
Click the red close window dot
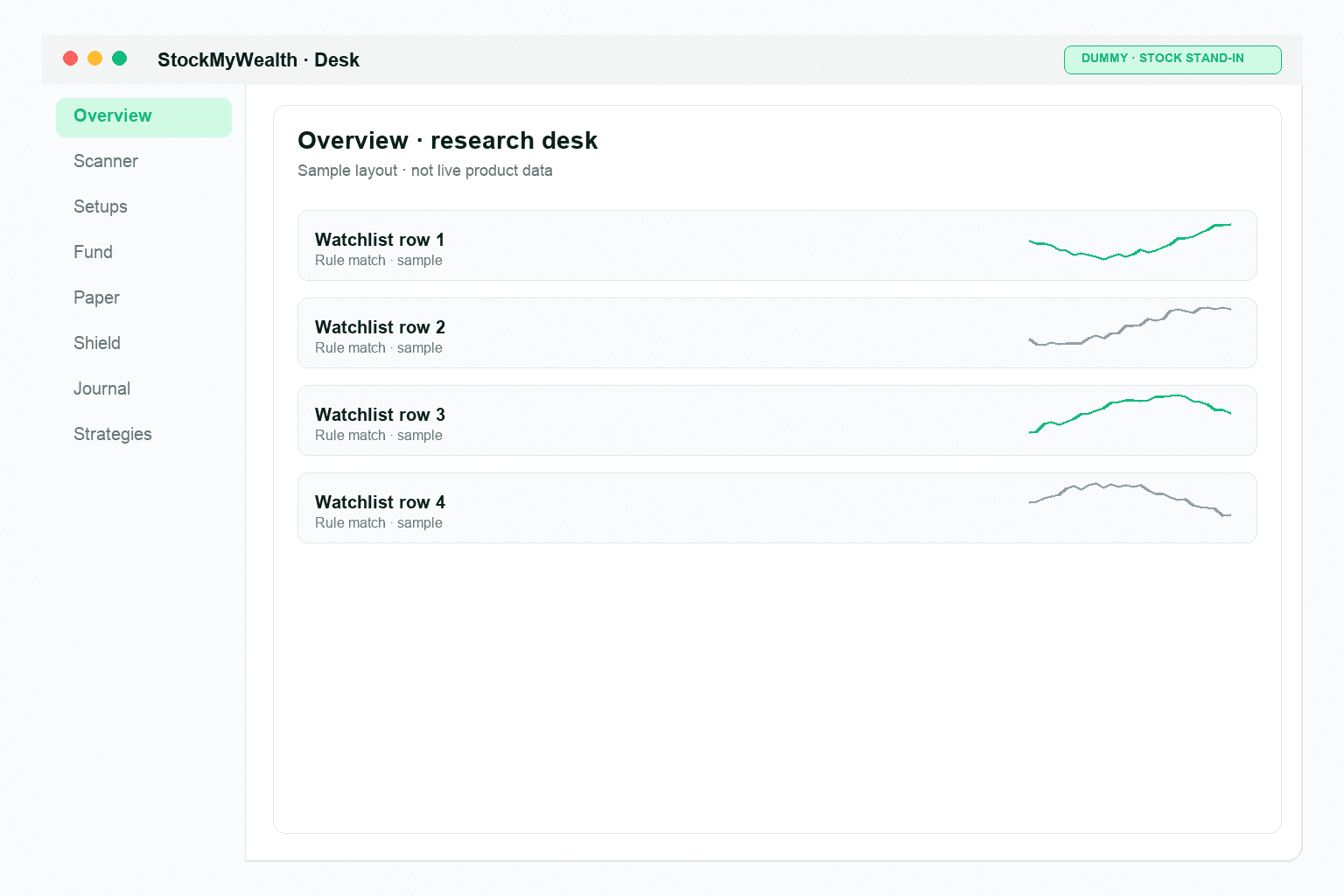[71, 59]
